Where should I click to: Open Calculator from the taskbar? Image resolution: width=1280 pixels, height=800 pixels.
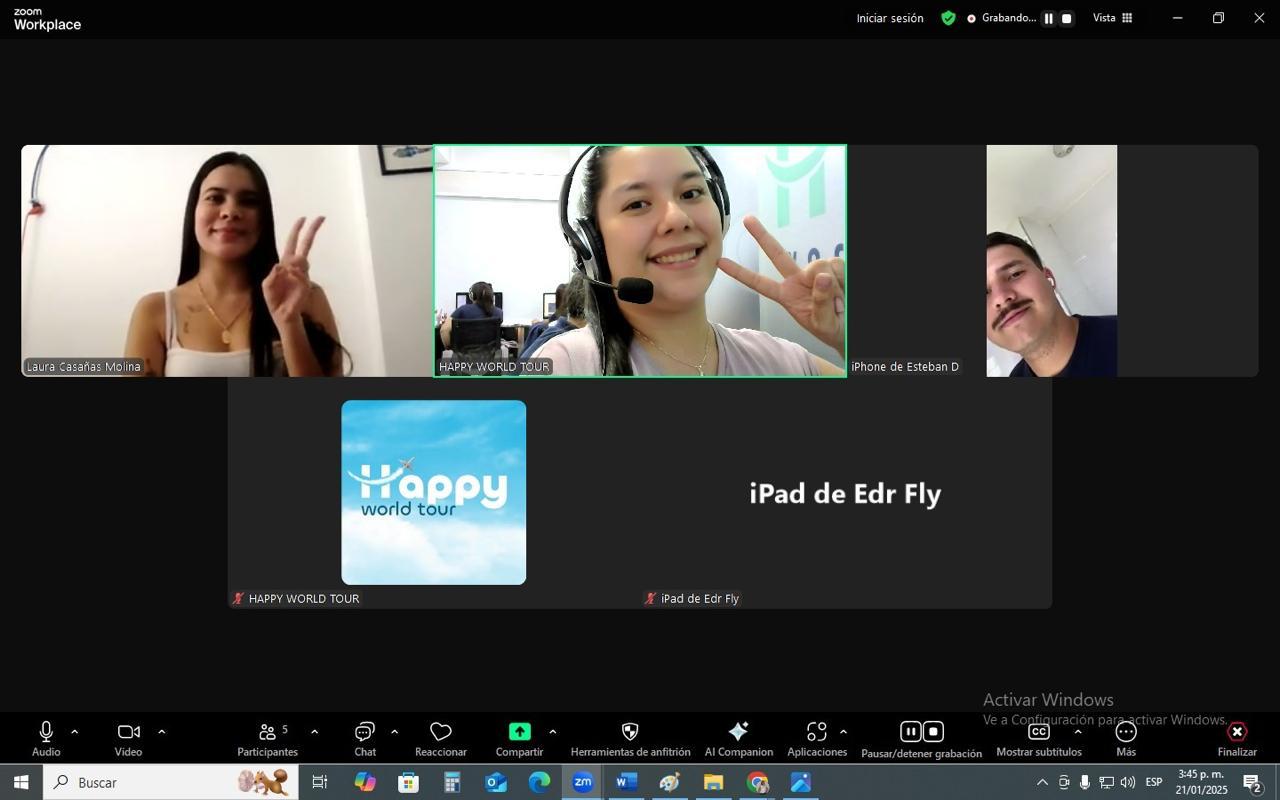coord(452,782)
